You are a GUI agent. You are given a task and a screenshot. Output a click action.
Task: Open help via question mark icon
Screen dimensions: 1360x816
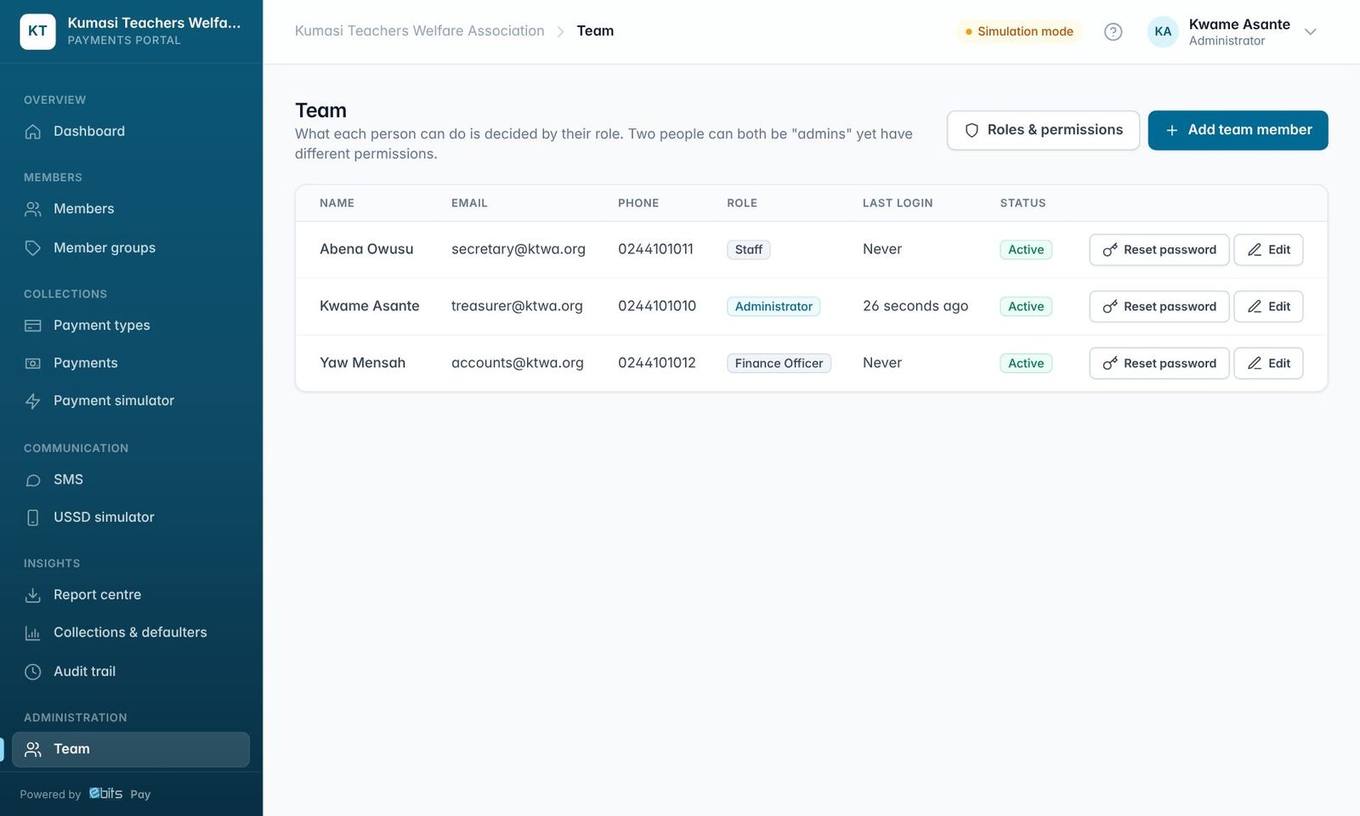[x=1113, y=31]
